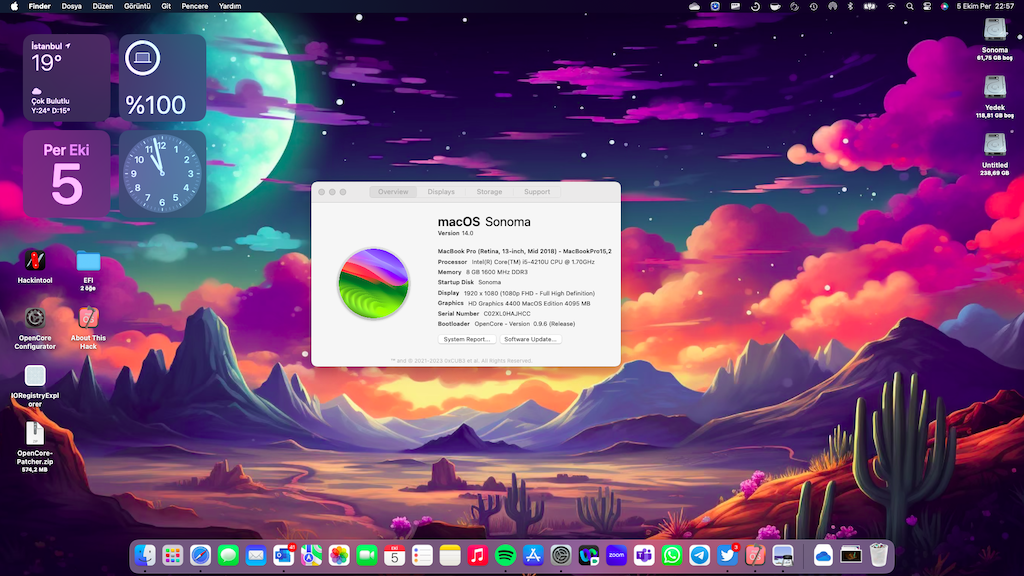1024x576 pixels.
Task: Click the System Report... button
Action: pyautogui.click(x=467, y=339)
